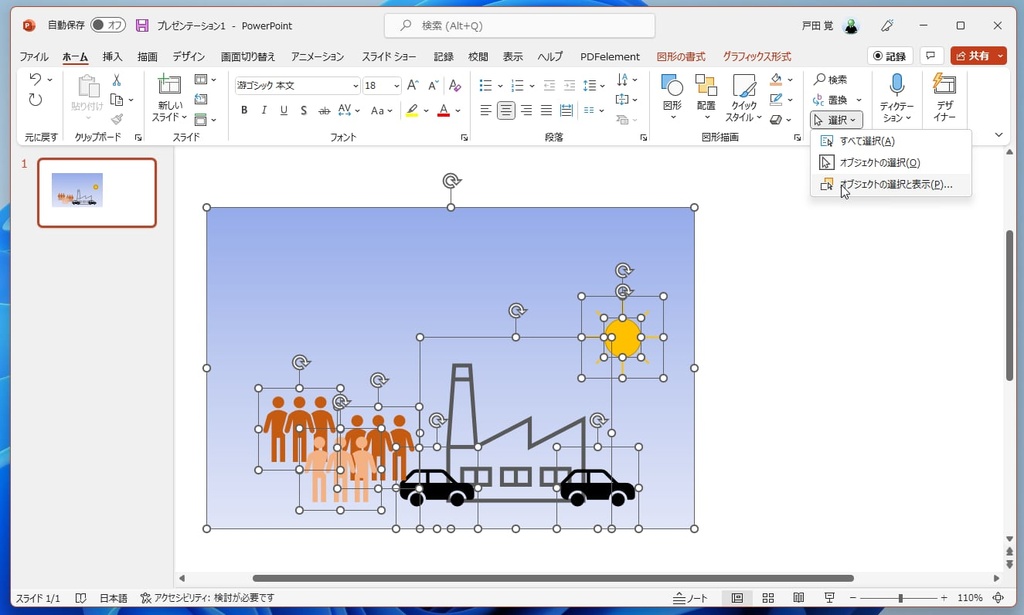Open the デザイン tab

tap(189, 57)
